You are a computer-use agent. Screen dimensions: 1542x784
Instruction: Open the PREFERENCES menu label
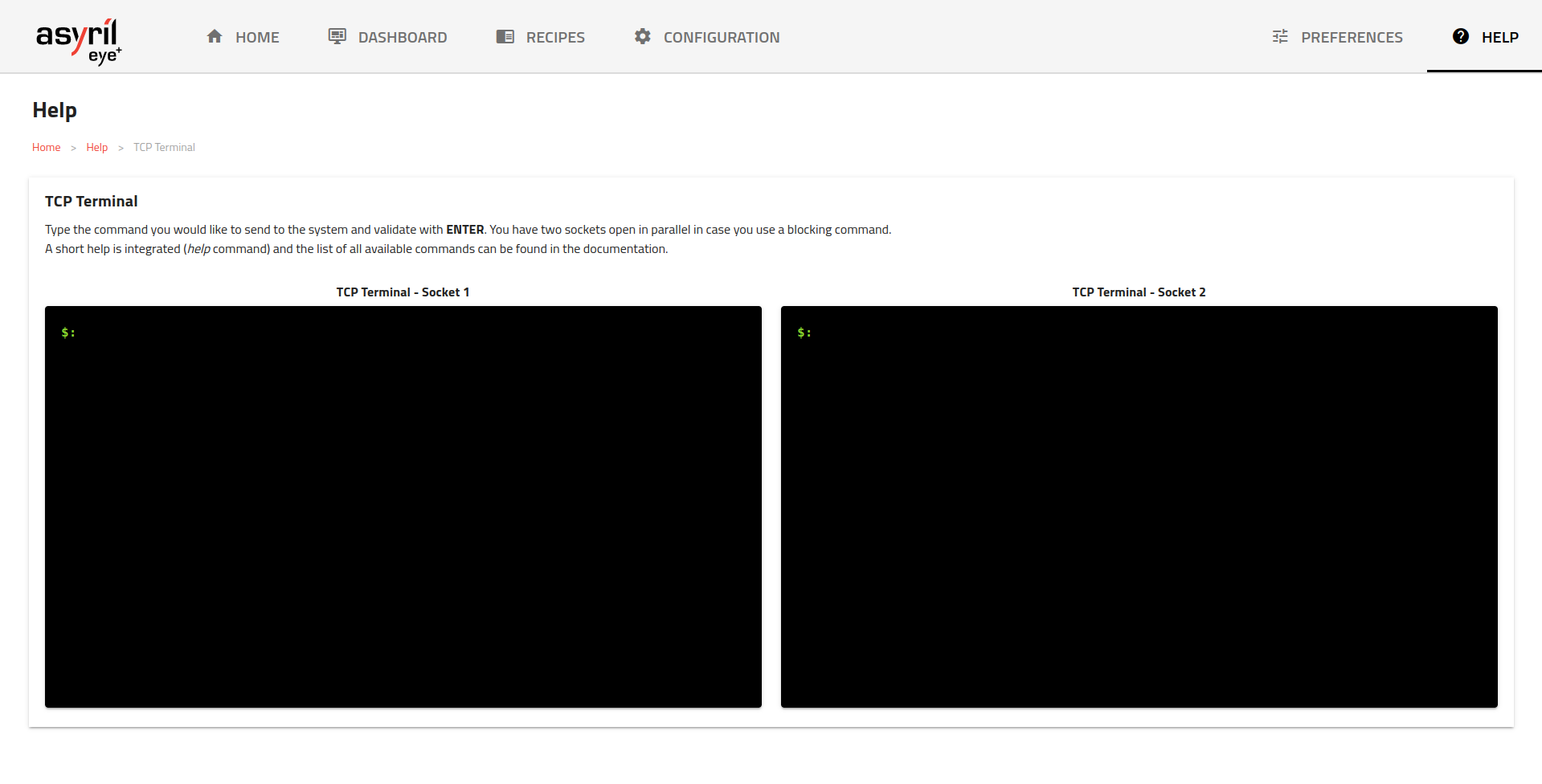click(x=1352, y=37)
